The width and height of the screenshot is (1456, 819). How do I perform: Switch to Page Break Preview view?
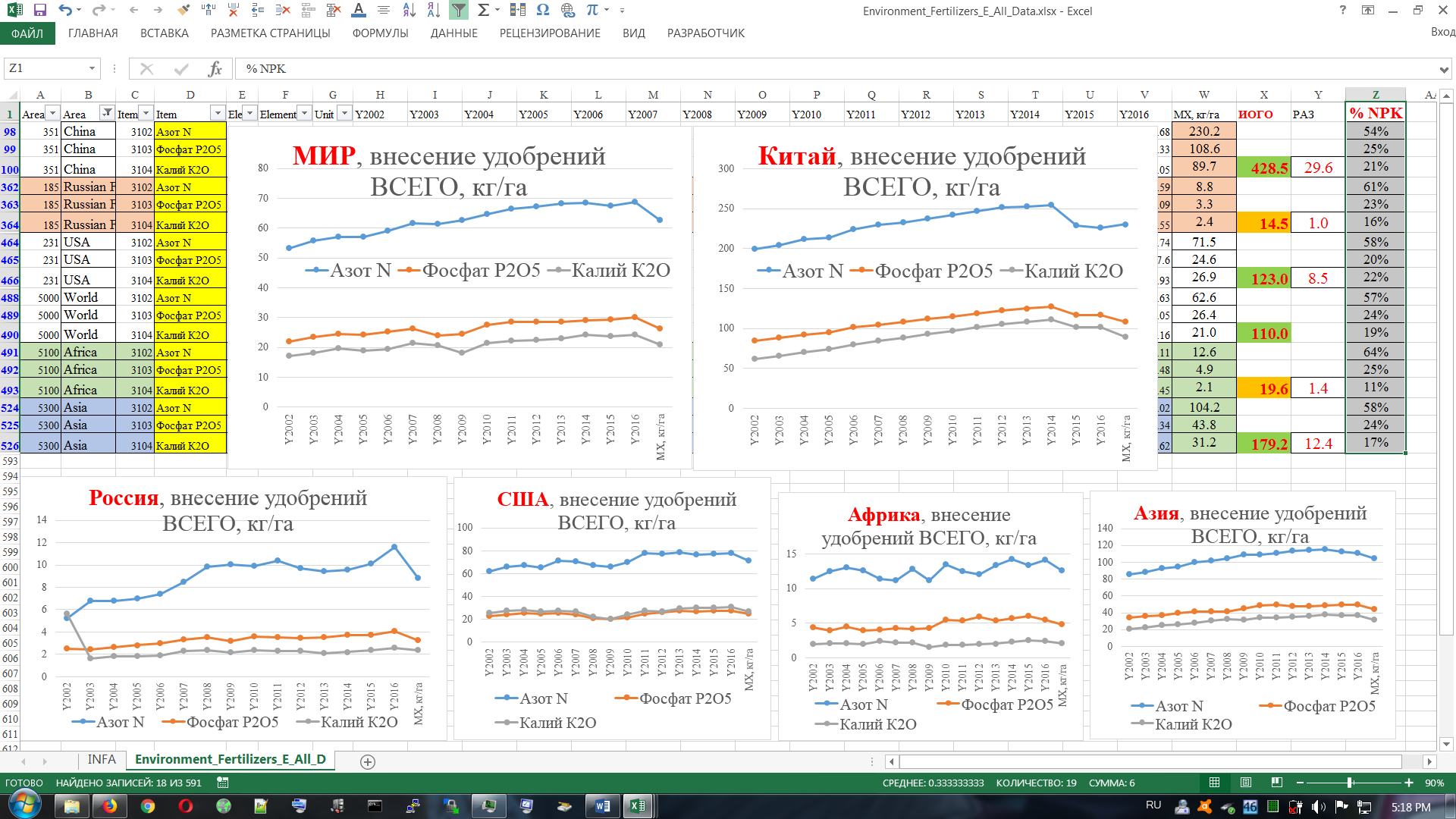(x=1277, y=783)
